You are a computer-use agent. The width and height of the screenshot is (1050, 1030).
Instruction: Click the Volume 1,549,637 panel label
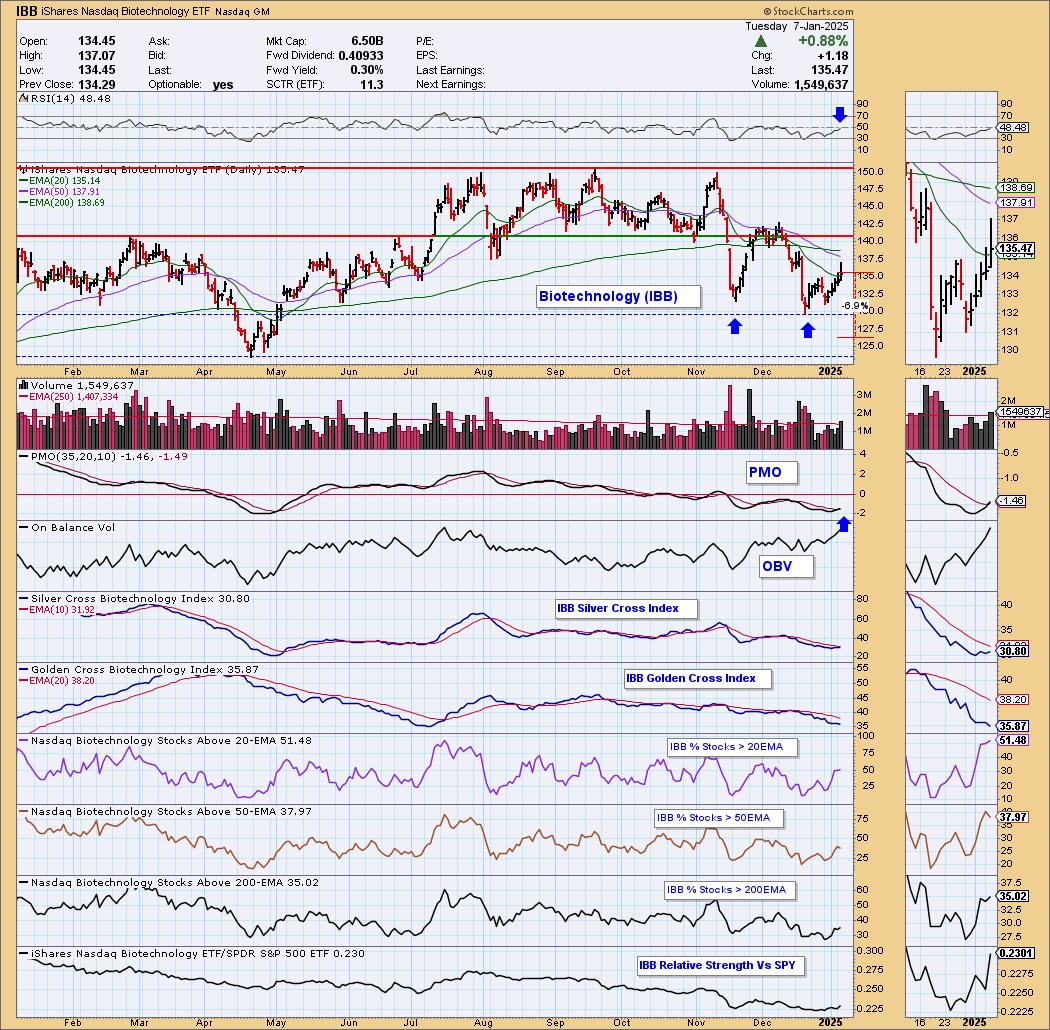(x=82, y=386)
